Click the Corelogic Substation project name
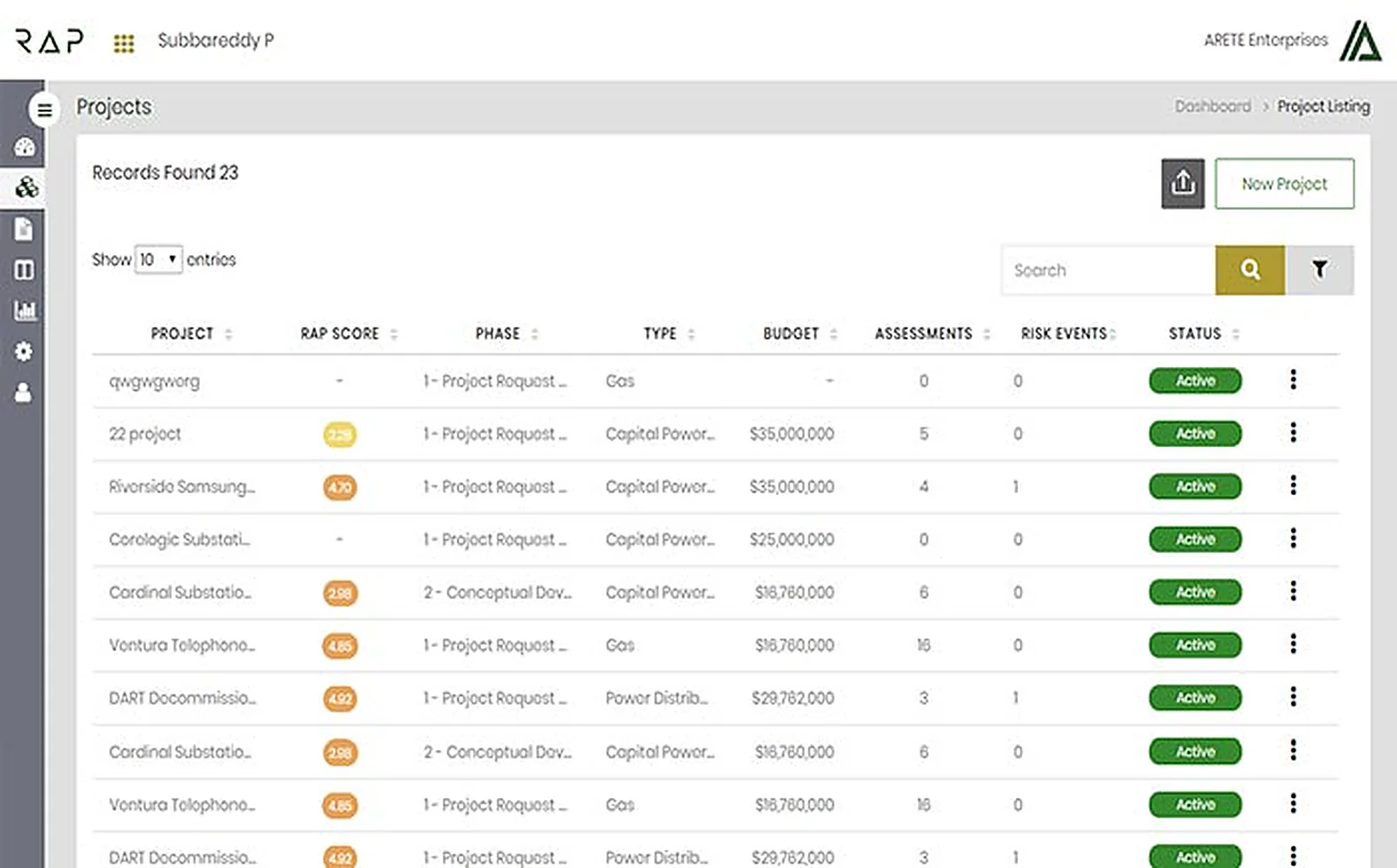 click(179, 540)
